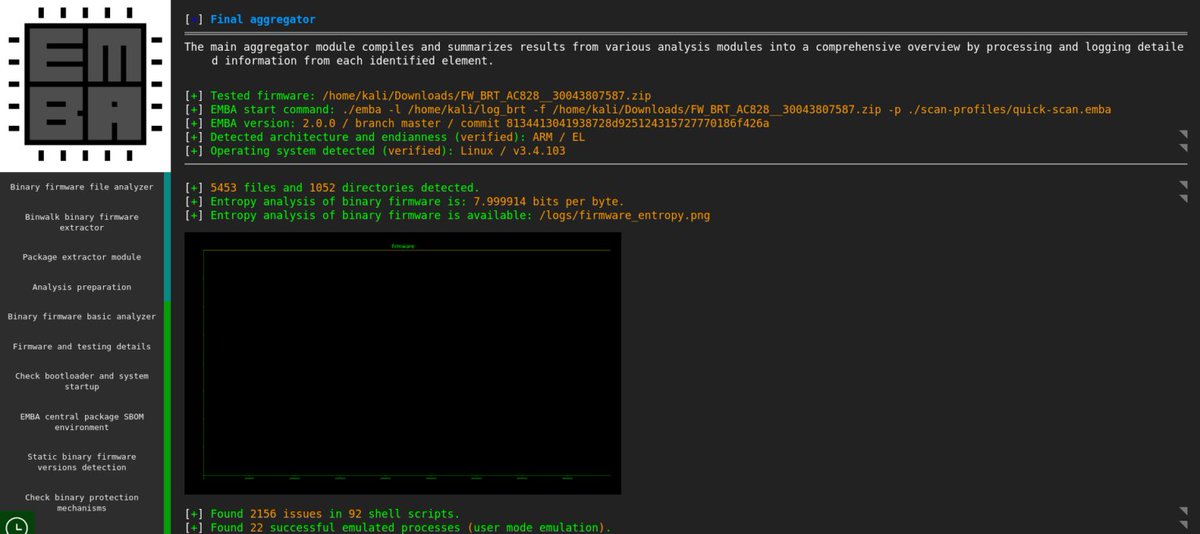The height and width of the screenshot is (534, 1200).
Task: Open Binary firmware file analyzer module
Action: 82,187
